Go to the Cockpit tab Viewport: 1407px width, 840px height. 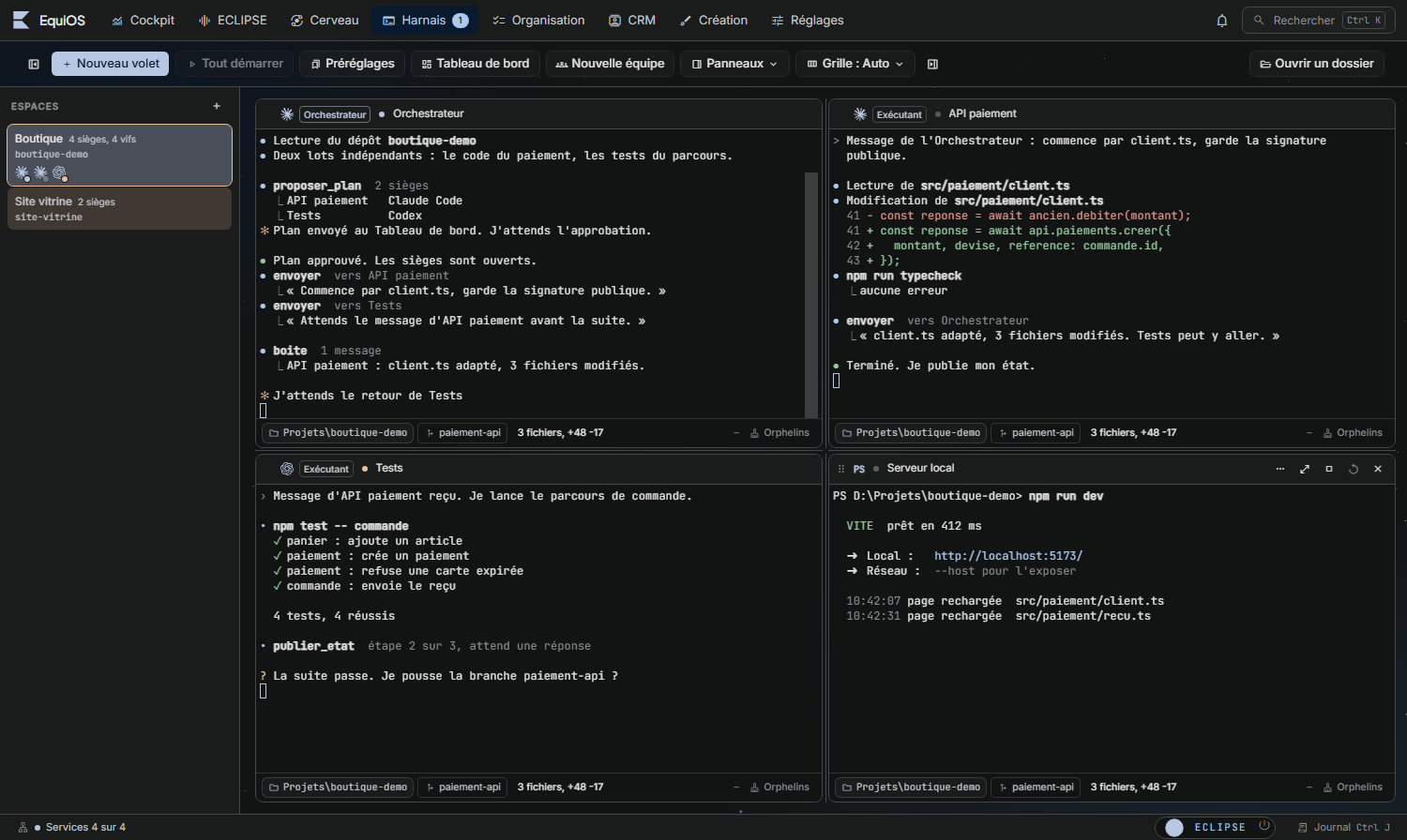point(143,21)
